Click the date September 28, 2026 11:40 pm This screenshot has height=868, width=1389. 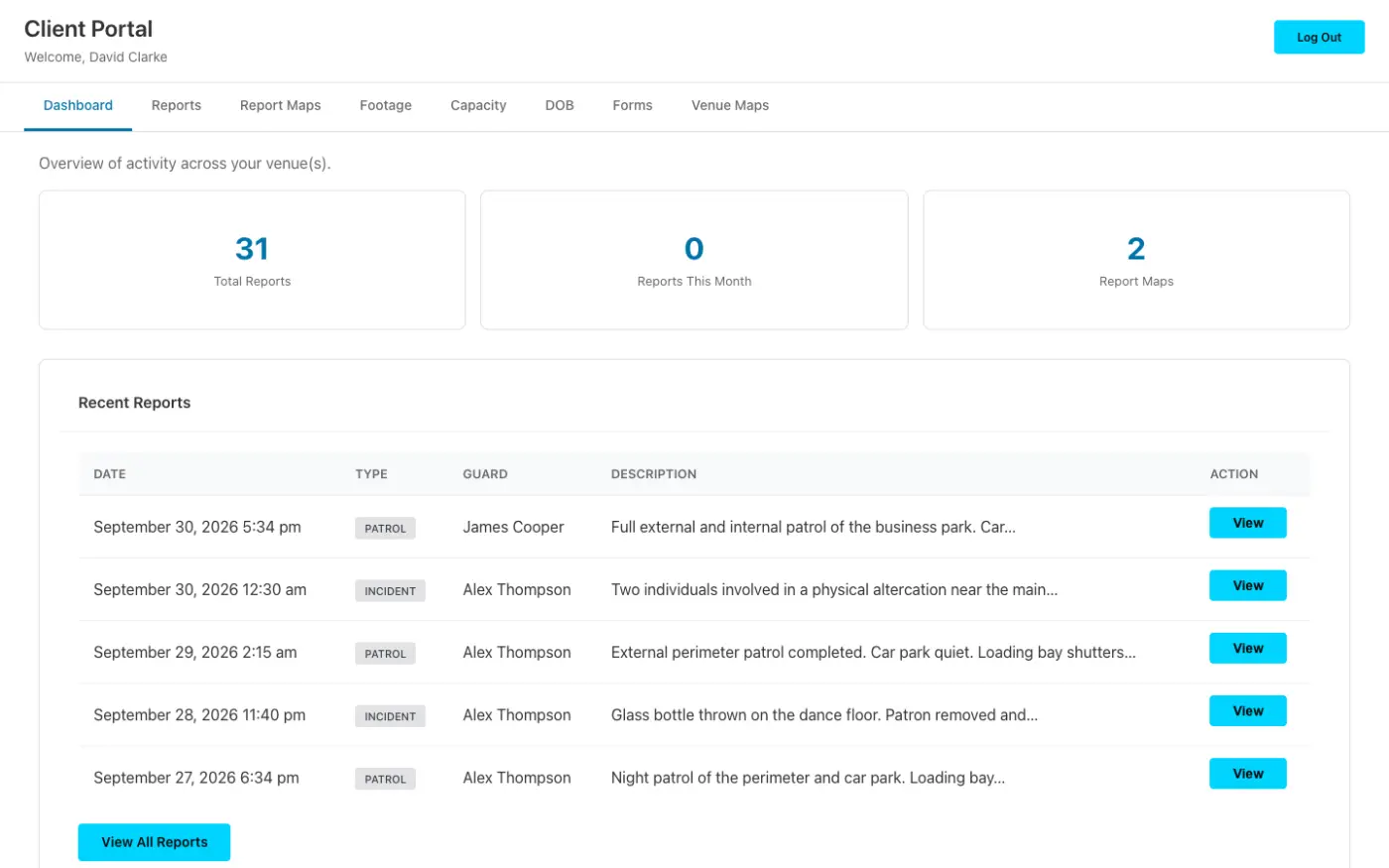coord(199,715)
